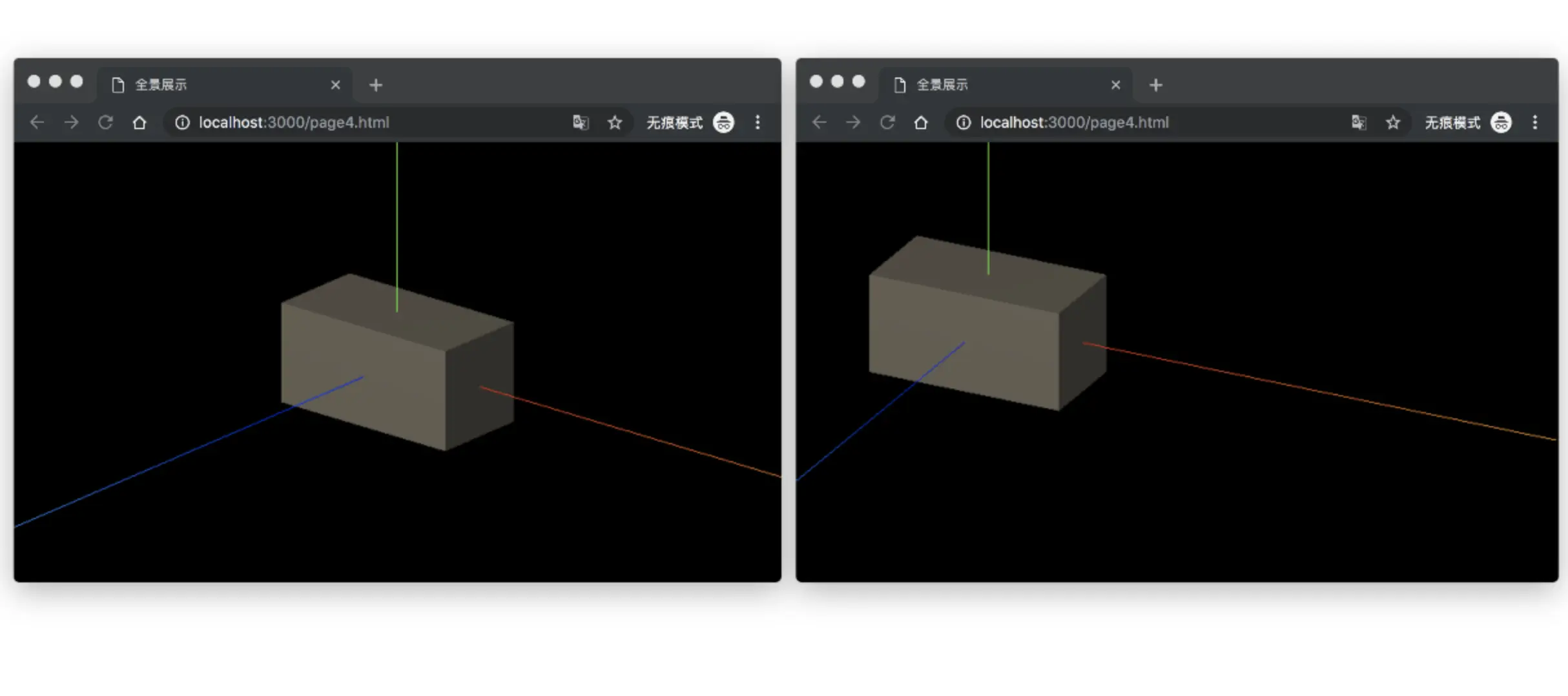Go to home page in left browser window
Screen dimensions: 1568x696
pos(139,122)
